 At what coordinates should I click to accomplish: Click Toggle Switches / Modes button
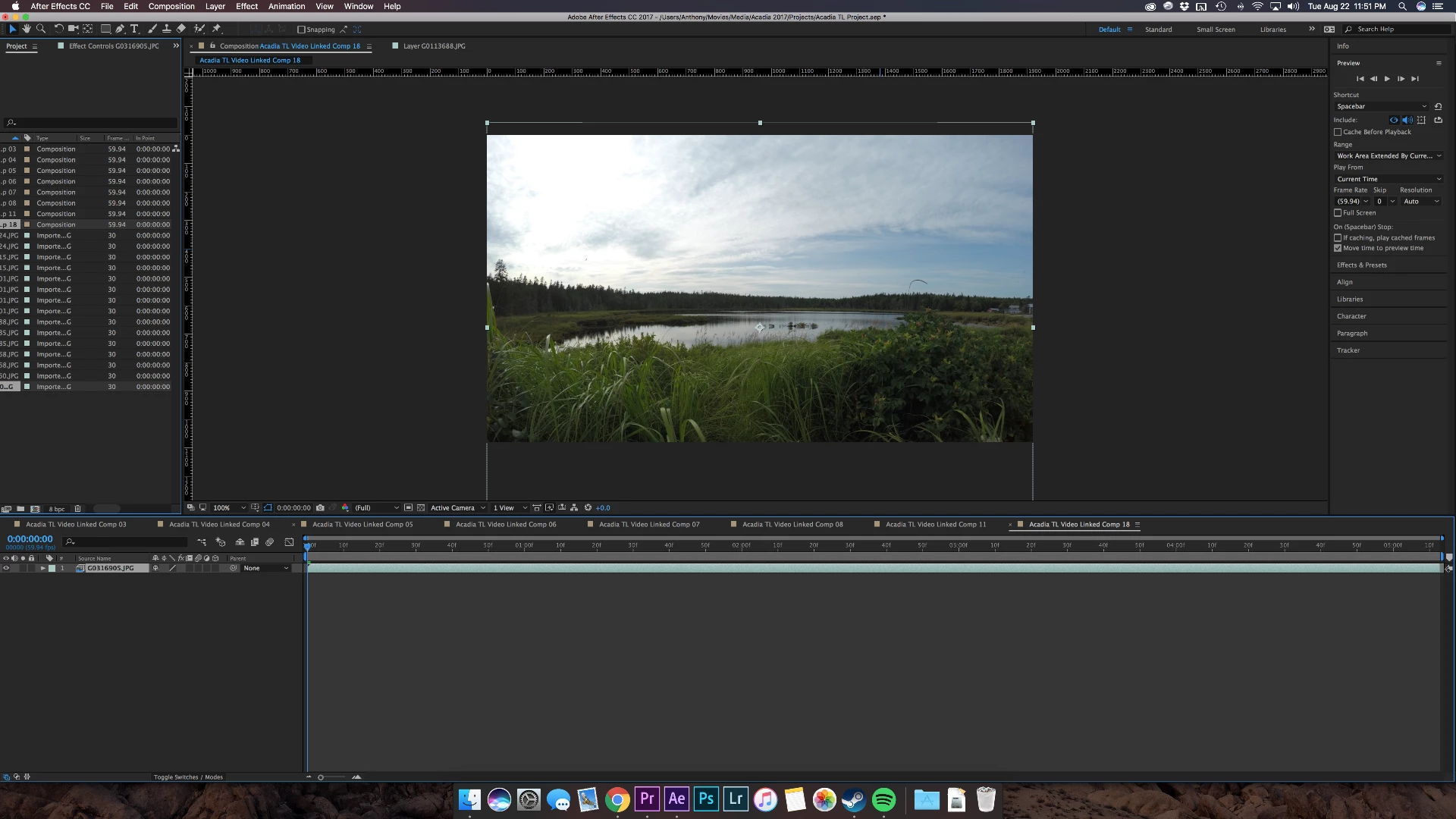(x=188, y=777)
